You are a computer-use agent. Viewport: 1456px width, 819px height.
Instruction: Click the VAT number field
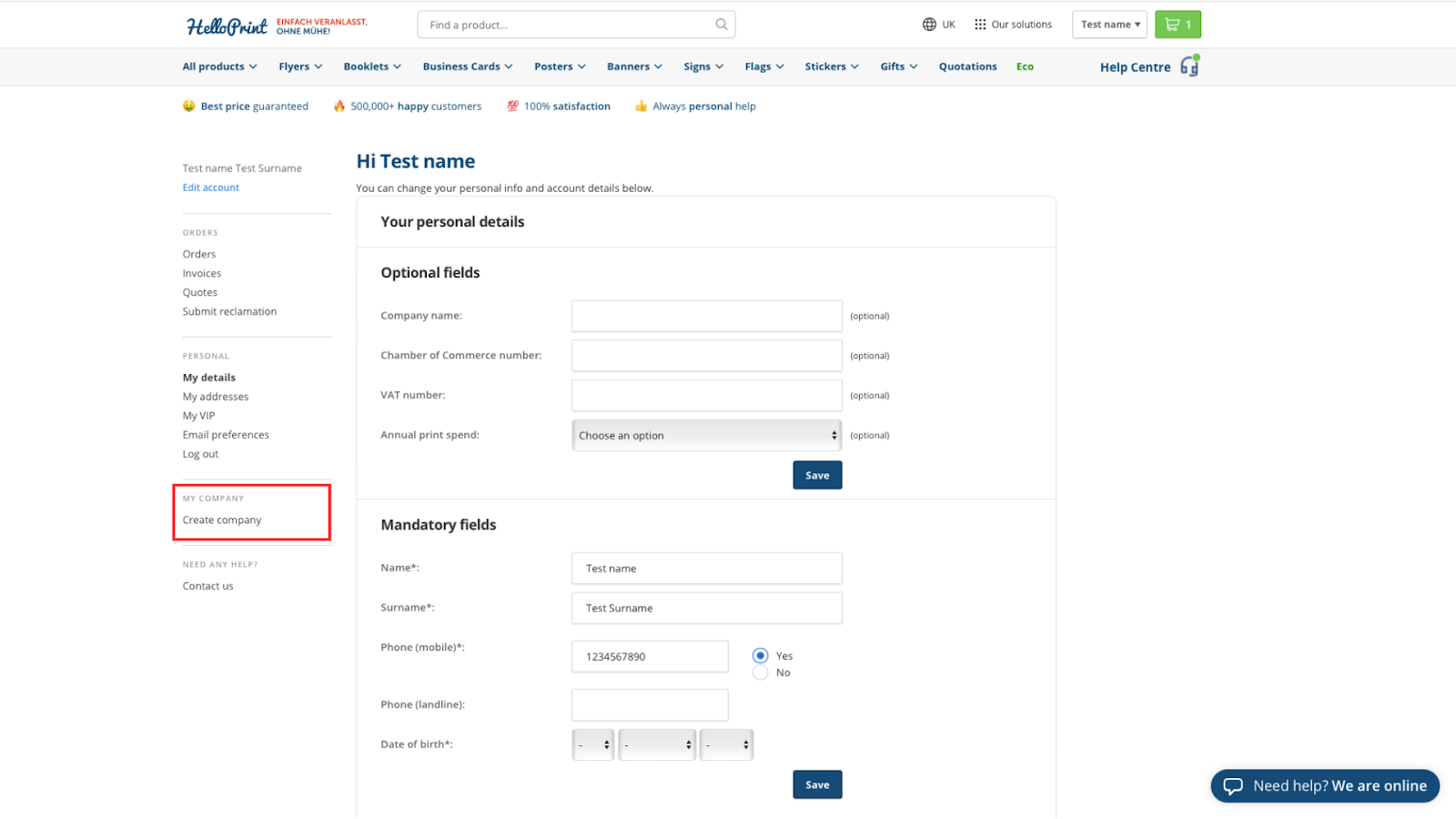click(707, 395)
